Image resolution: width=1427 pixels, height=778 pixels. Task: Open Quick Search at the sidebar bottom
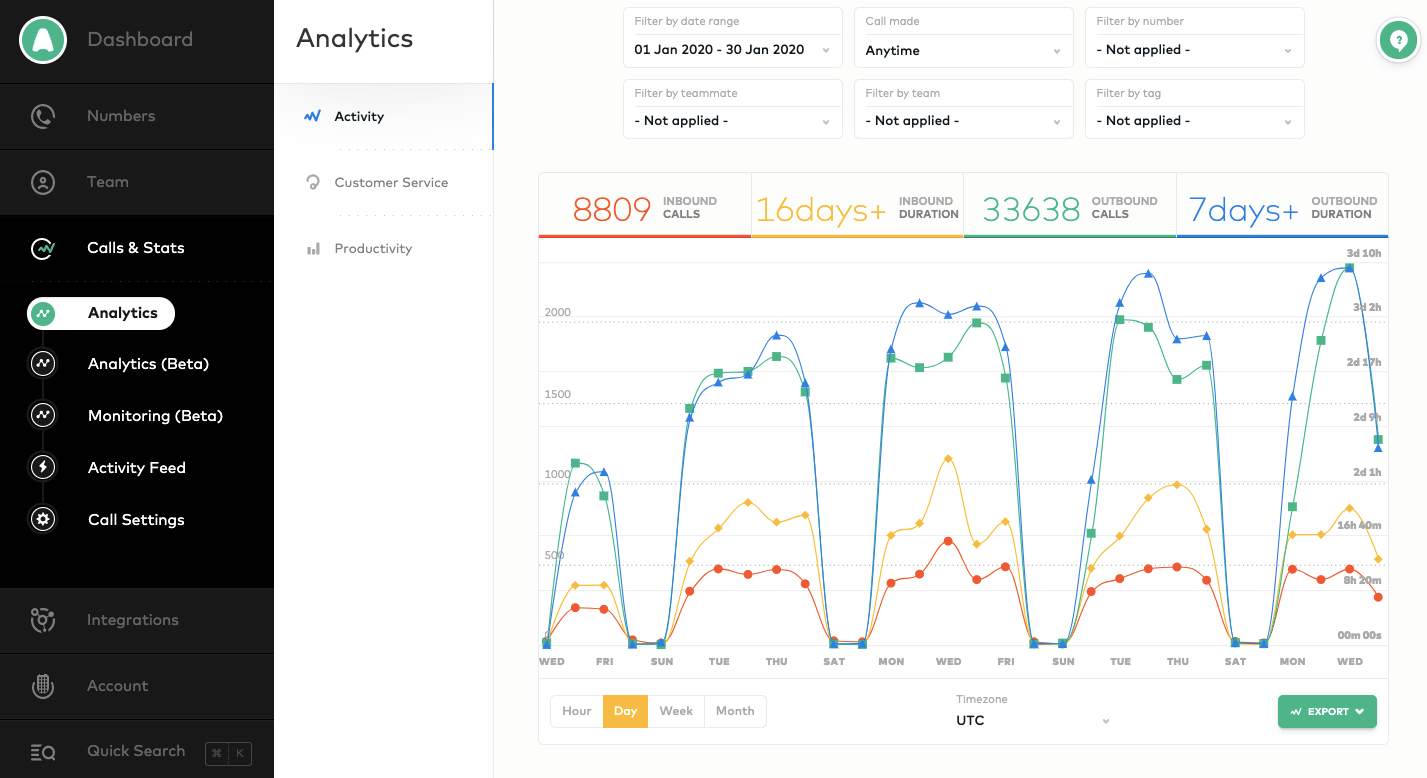click(136, 751)
